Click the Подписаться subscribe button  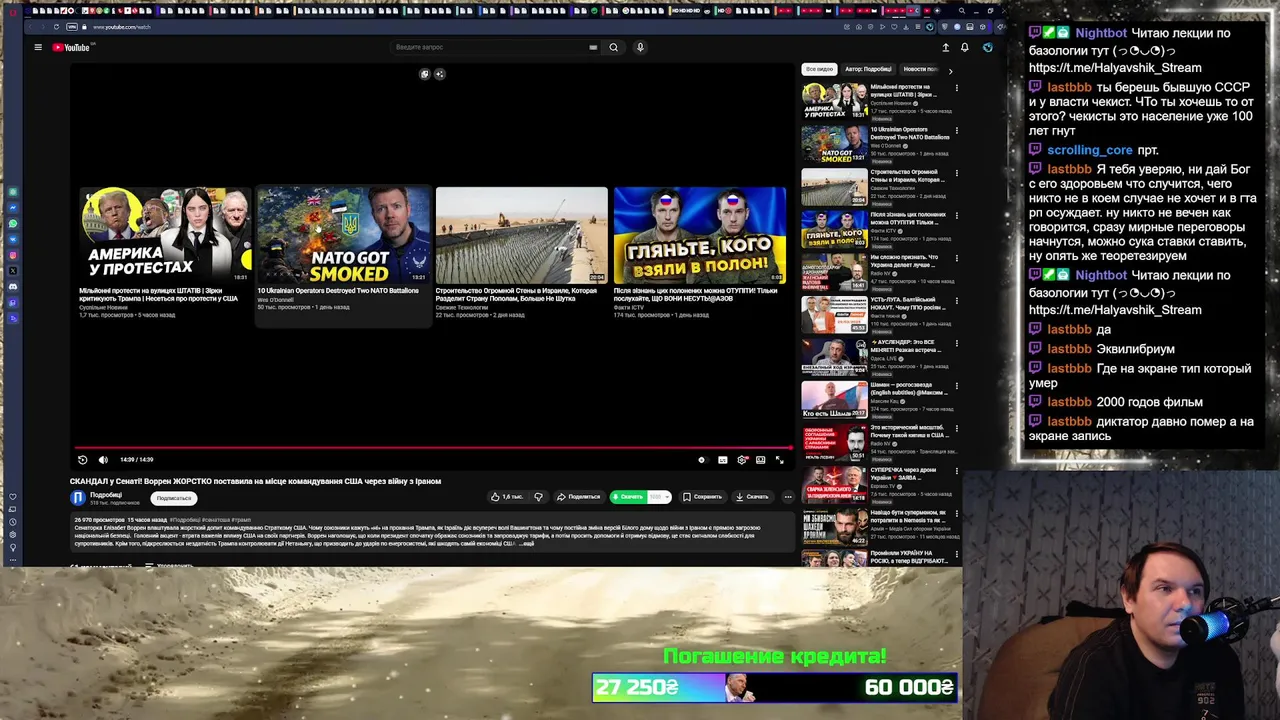point(174,498)
